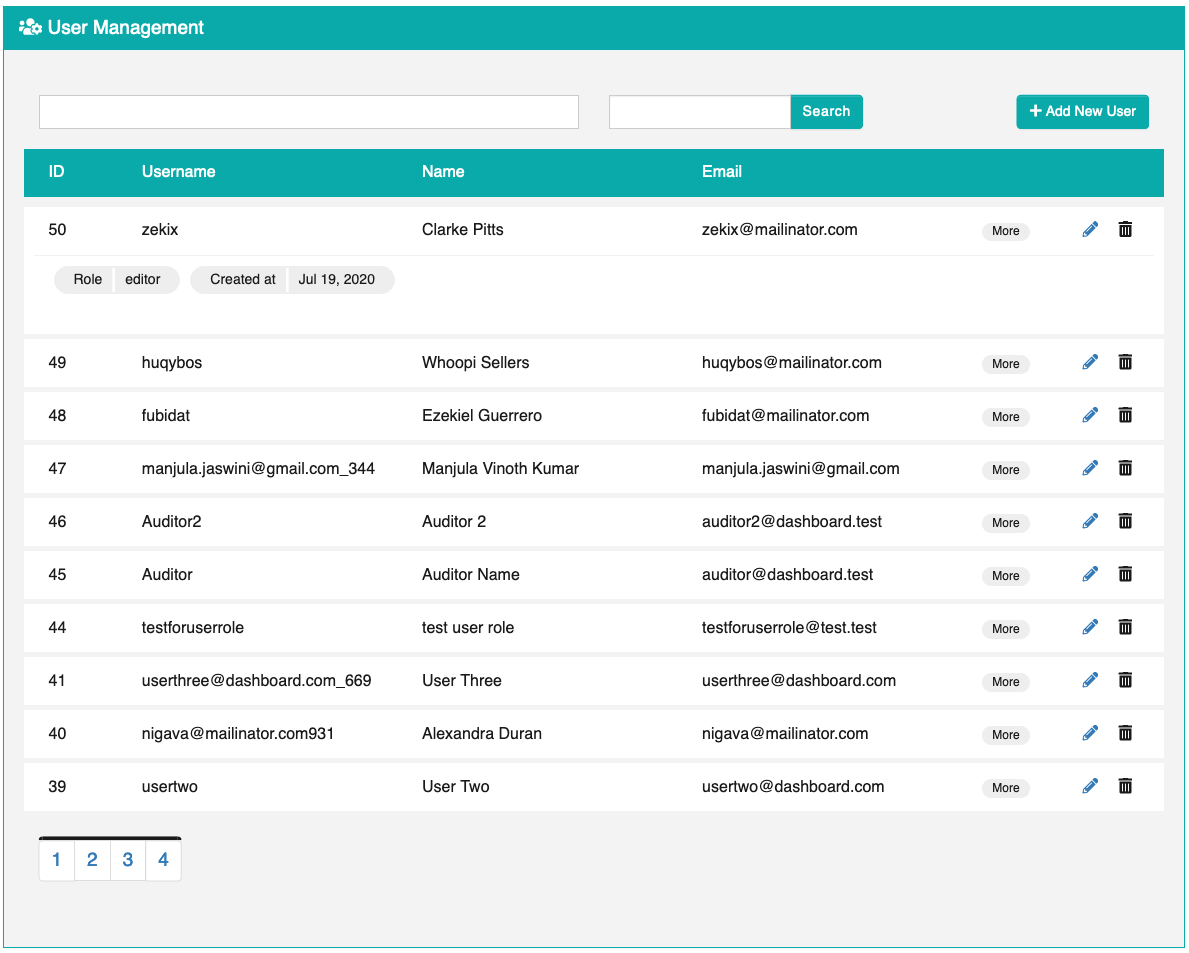
Task: Expand More details for testforuserrole
Action: [x=1005, y=629]
